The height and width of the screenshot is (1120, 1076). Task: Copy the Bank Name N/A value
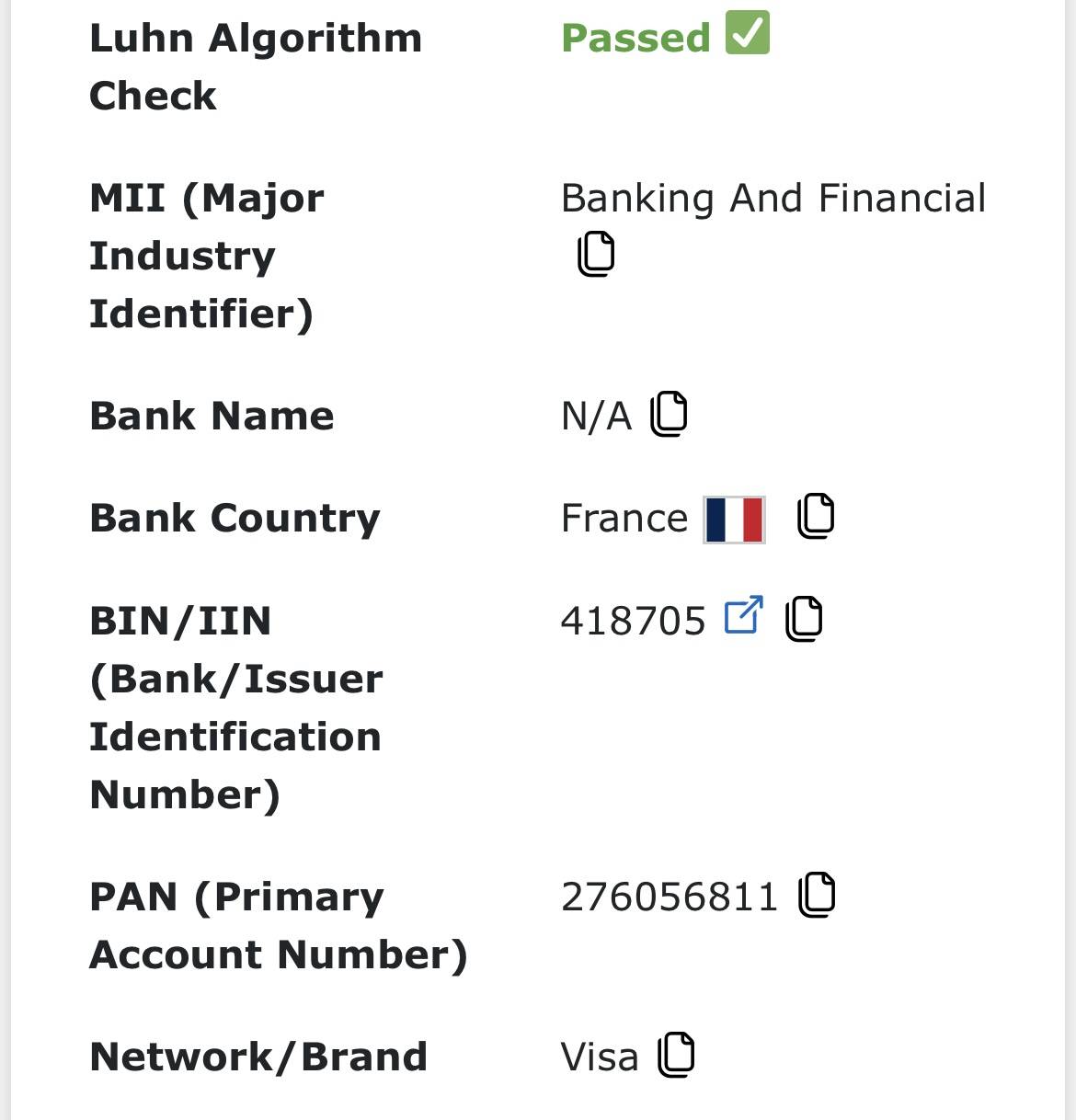point(669,414)
